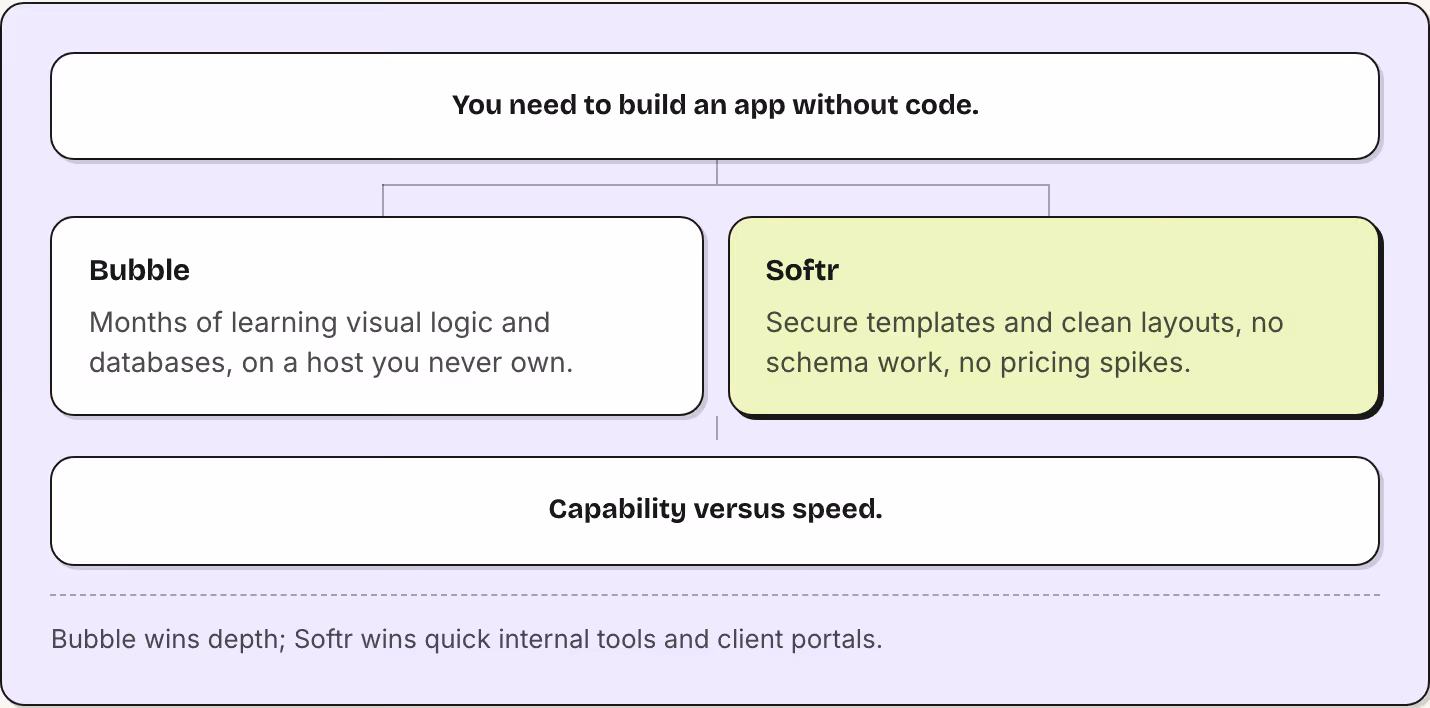
Task: Select the "Capability versus speed." box text
Action: (715, 509)
